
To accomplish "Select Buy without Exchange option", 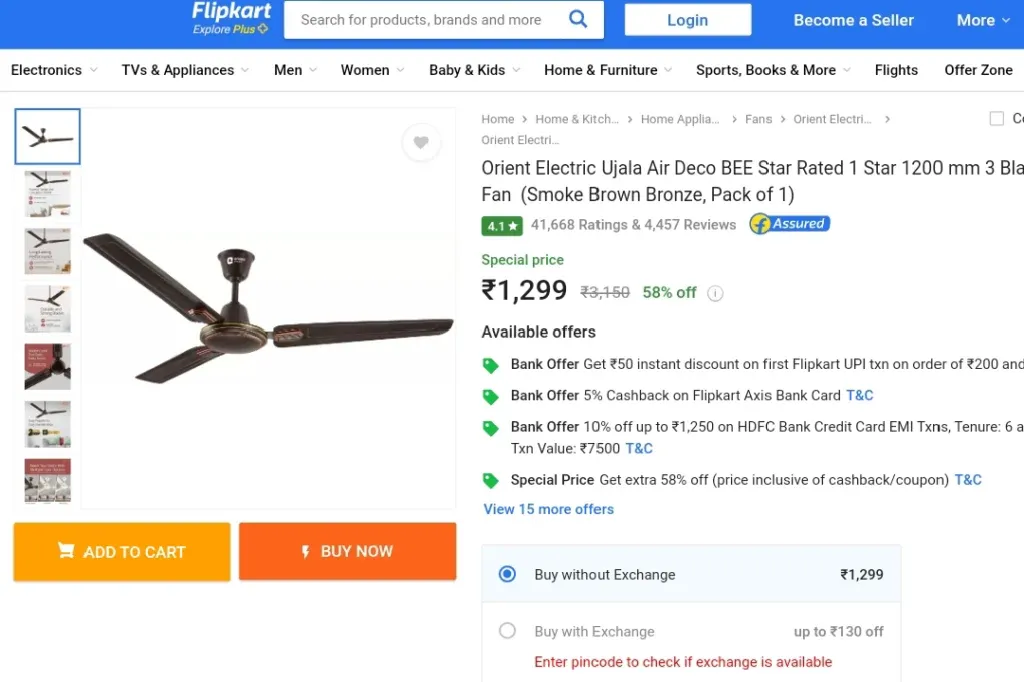I will coord(507,574).
